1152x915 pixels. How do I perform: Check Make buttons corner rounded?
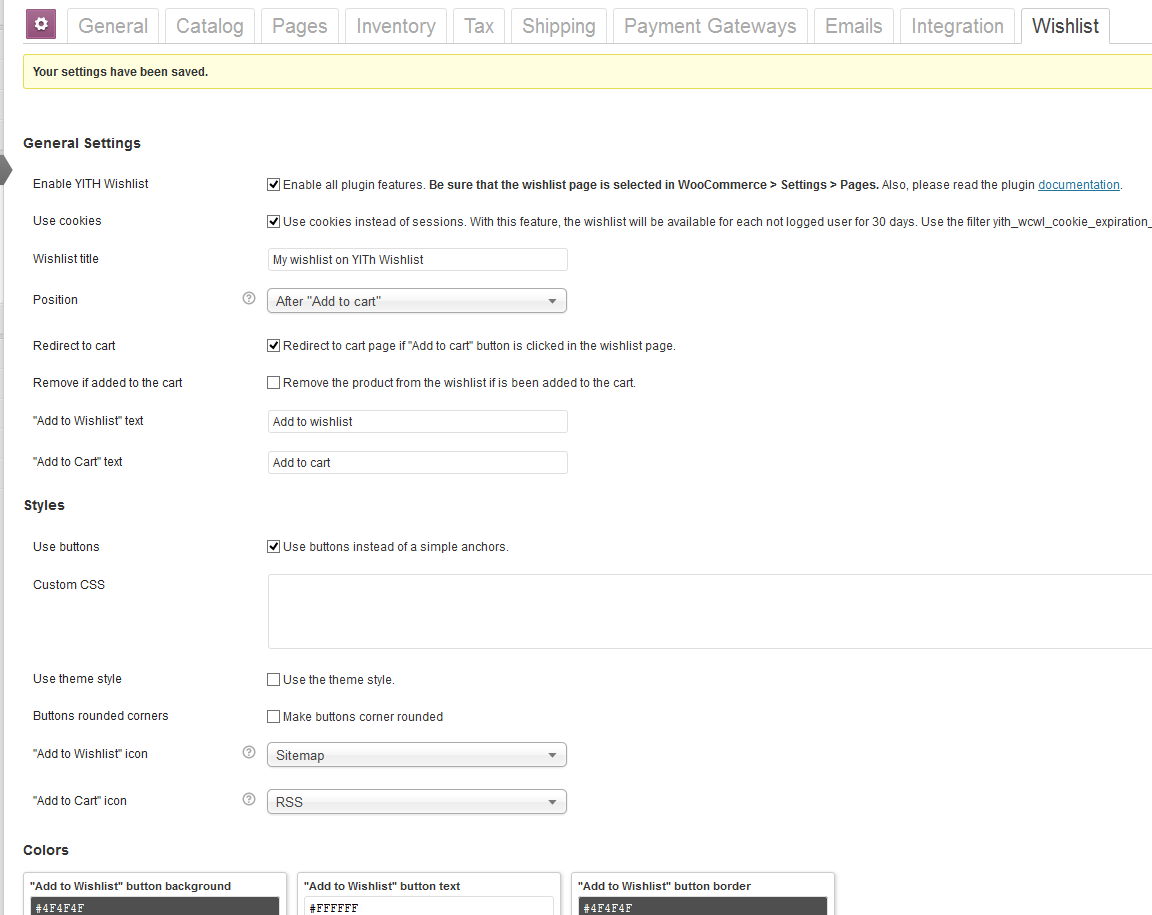pos(273,717)
